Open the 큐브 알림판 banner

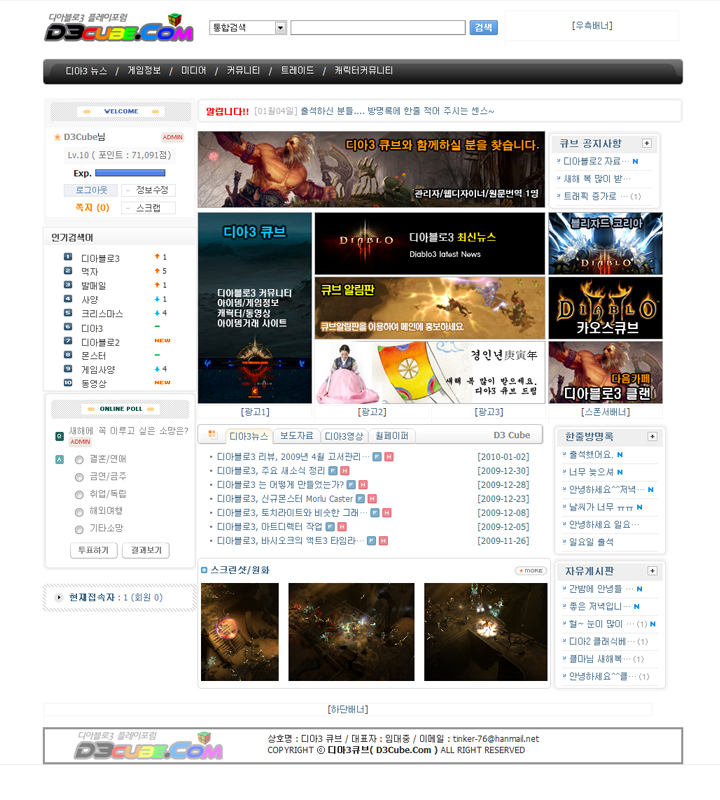(x=430, y=308)
